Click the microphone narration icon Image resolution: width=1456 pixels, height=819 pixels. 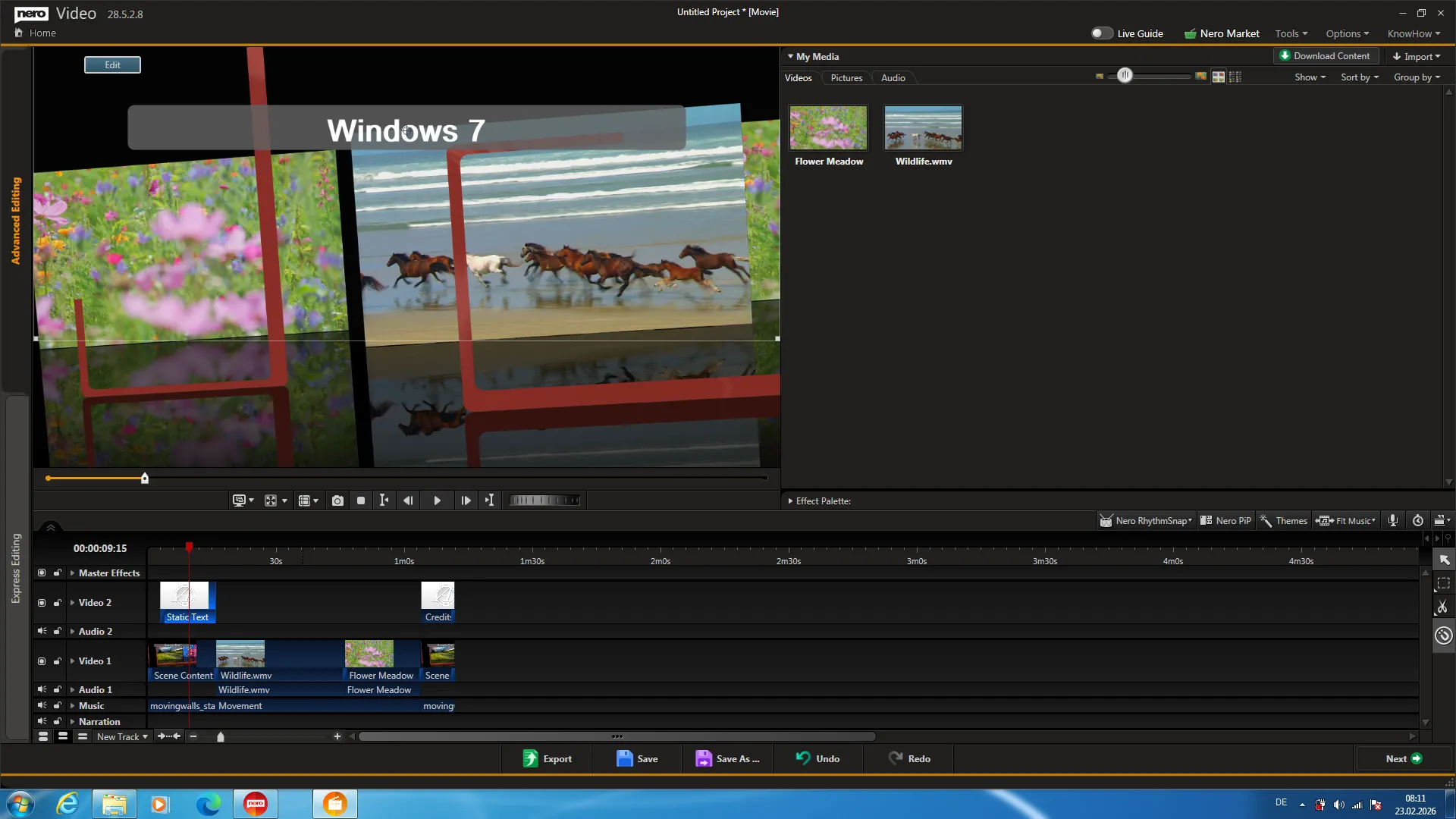[x=1392, y=520]
